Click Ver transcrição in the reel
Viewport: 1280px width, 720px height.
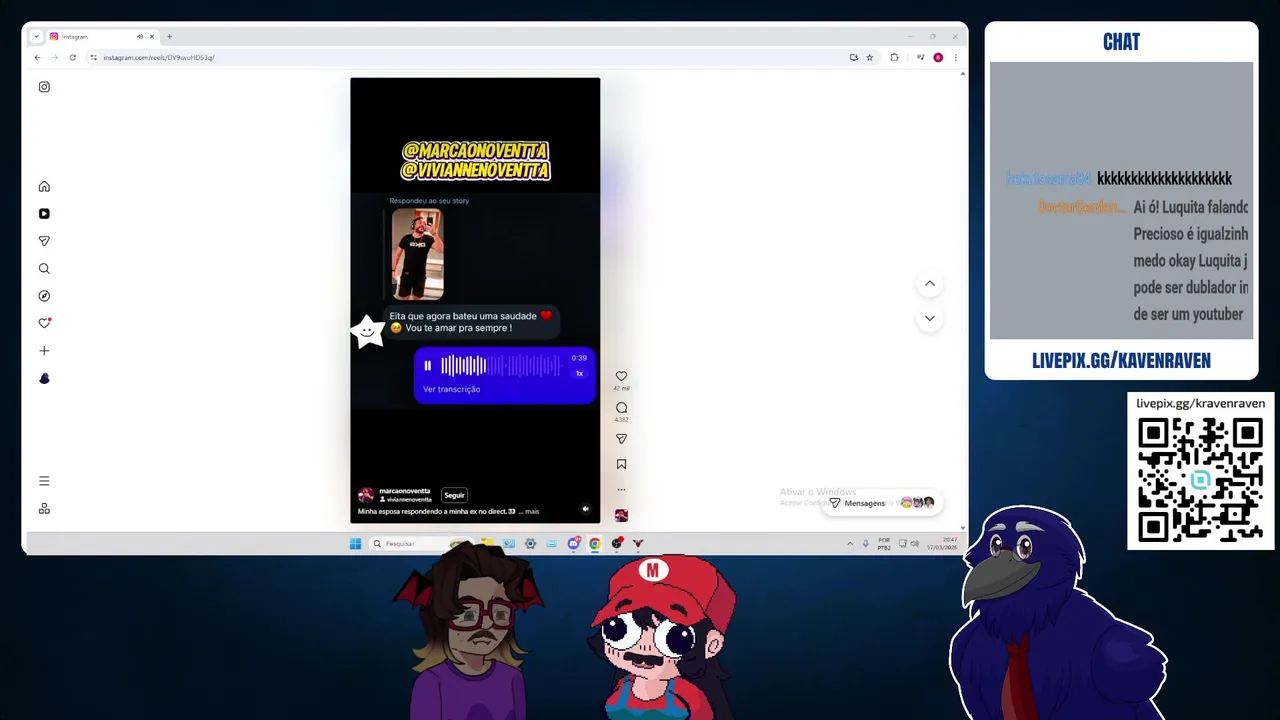click(451, 389)
